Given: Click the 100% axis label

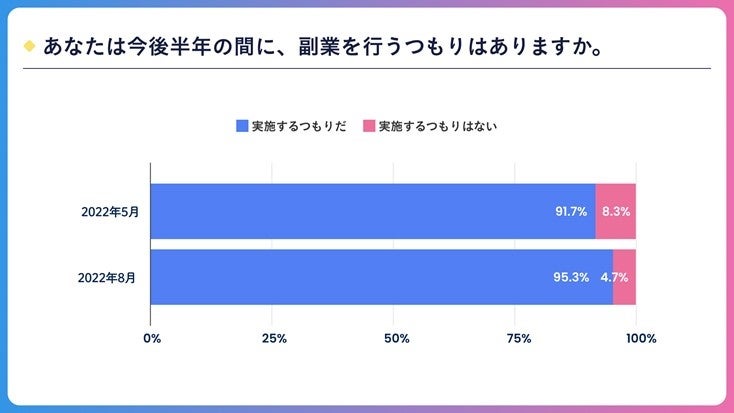Looking at the screenshot, I should 640,339.
